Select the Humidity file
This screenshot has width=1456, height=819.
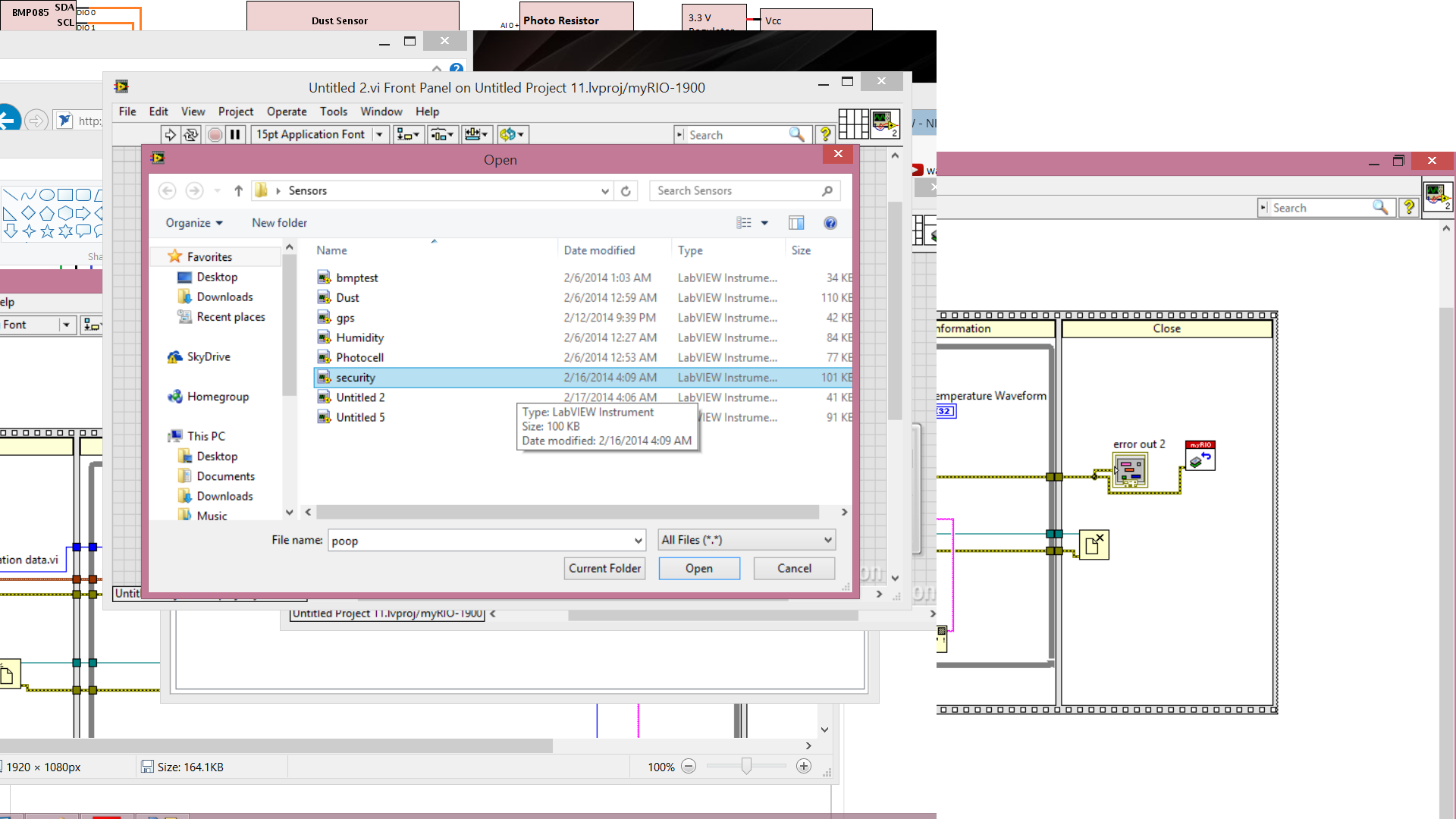(x=583, y=337)
